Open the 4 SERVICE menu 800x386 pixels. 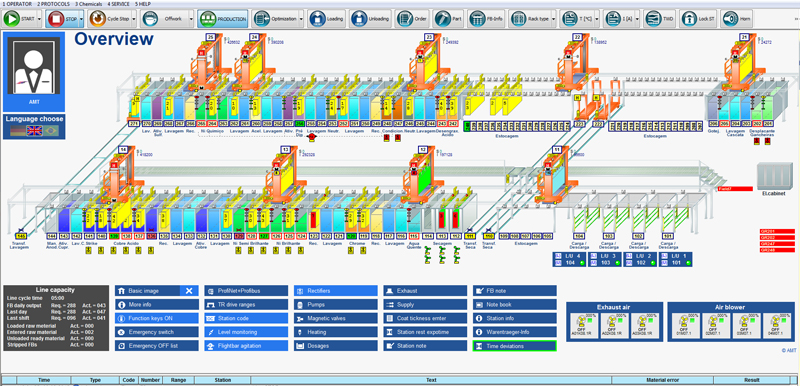[119, 4]
